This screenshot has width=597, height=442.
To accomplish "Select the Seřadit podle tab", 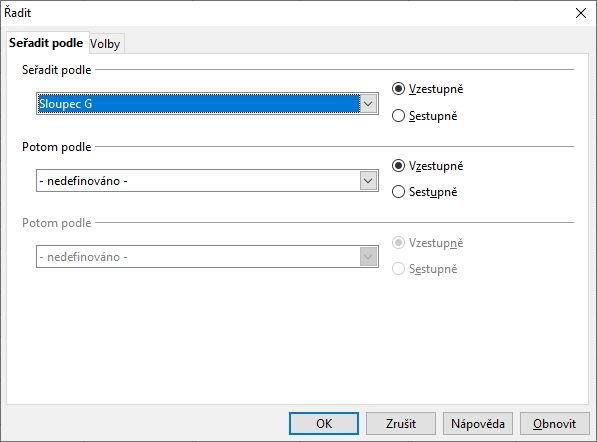I will click(x=46, y=43).
